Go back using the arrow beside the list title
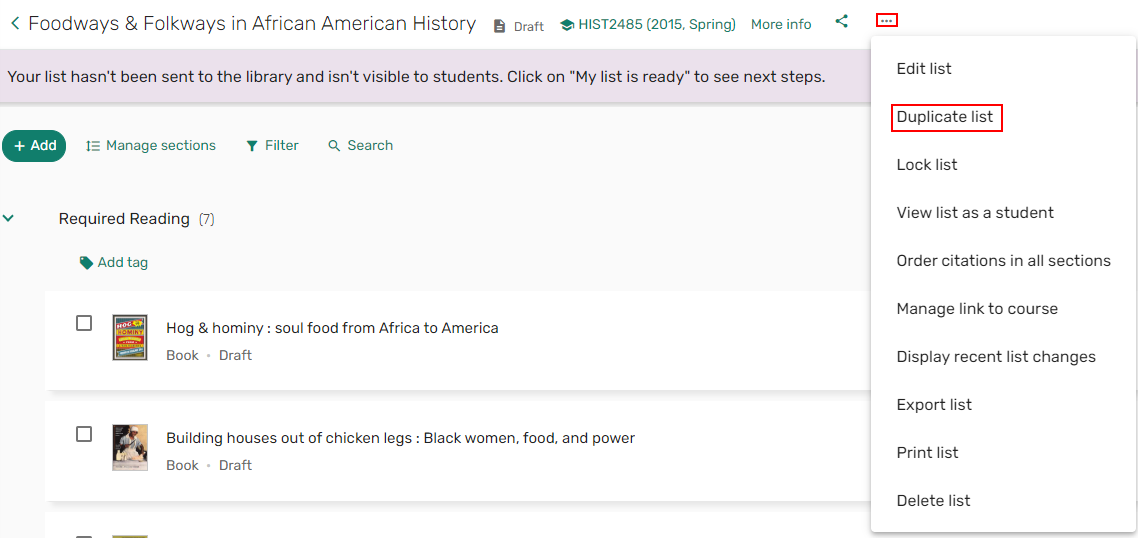Screen dimensions: 1138x538 pos(15,24)
